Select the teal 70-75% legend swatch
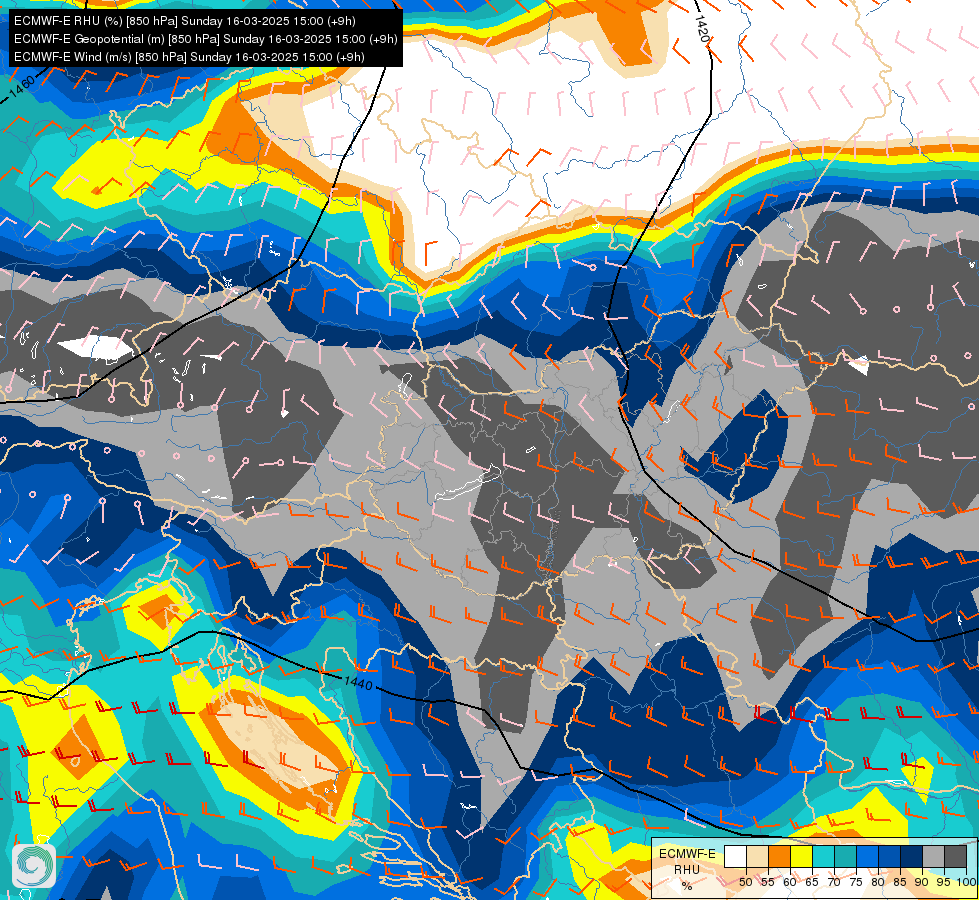 tap(845, 856)
